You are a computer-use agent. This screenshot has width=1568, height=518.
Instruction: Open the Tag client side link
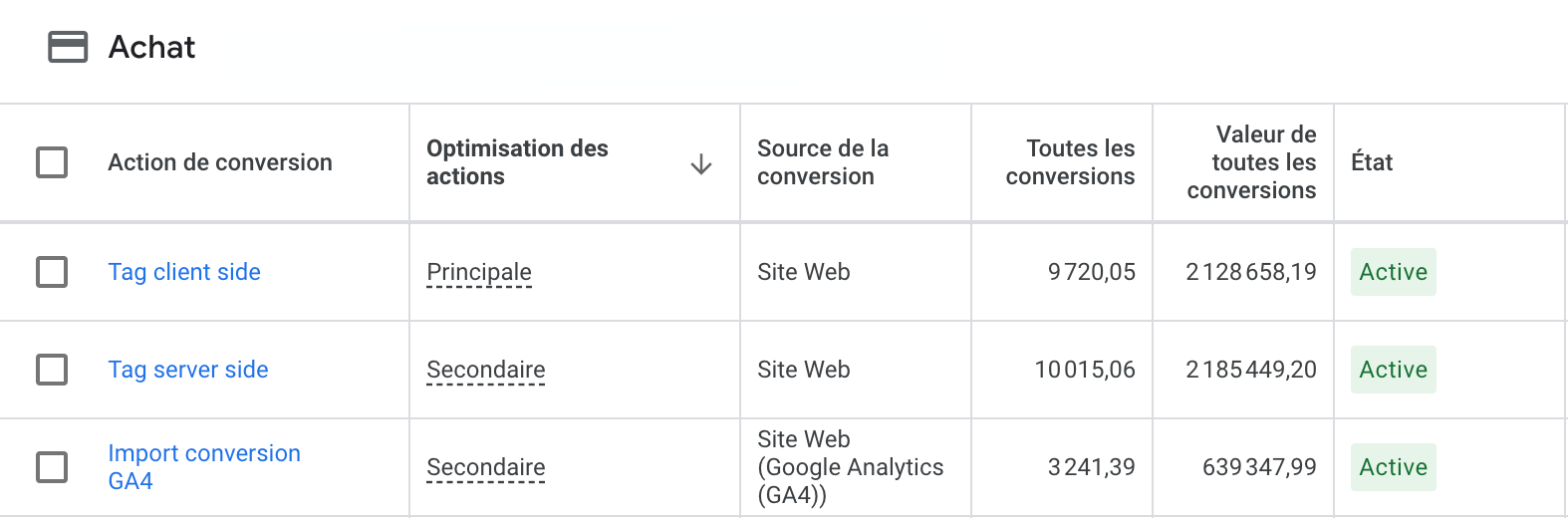point(184,272)
